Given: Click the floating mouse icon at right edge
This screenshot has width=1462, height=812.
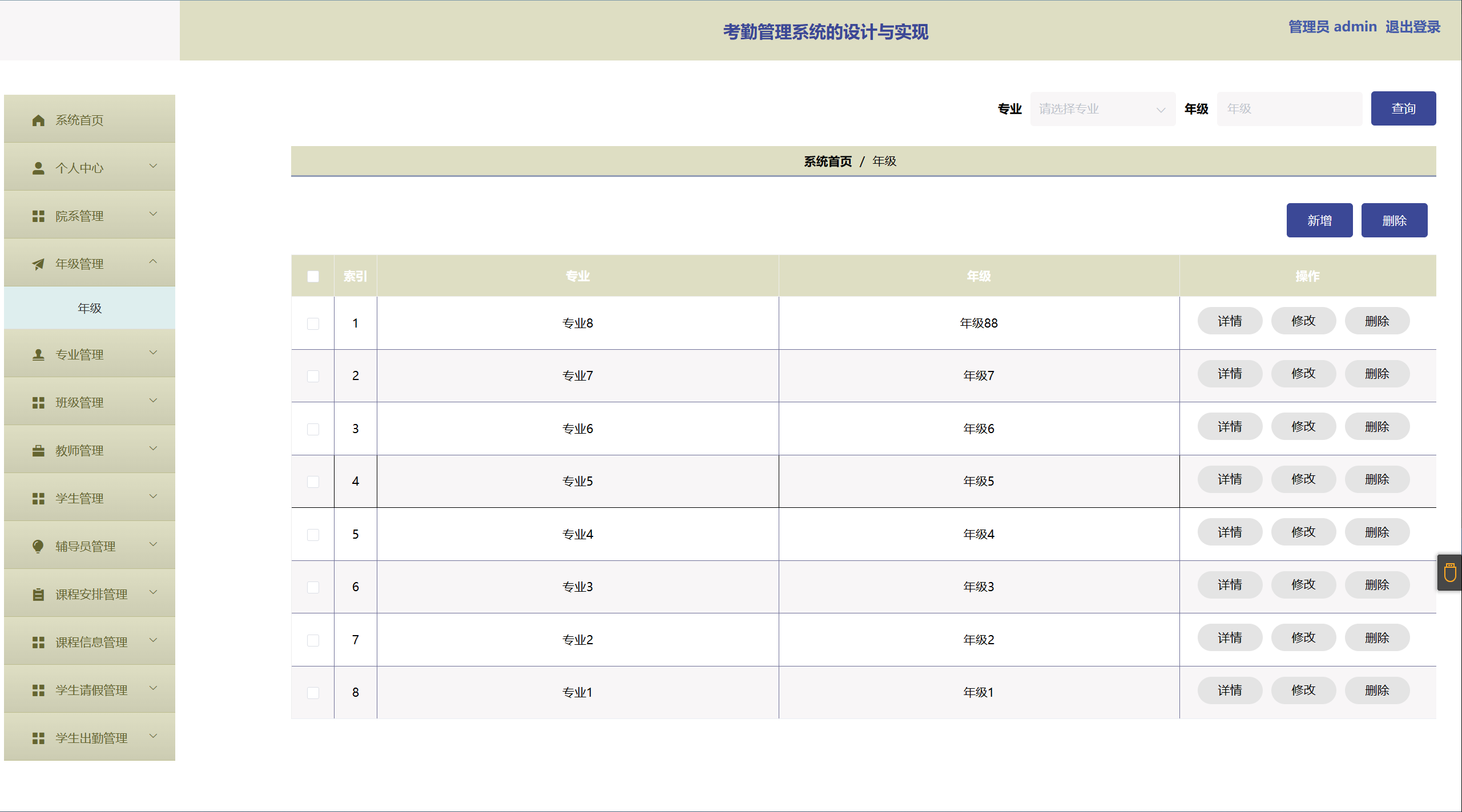Looking at the screenshot, I should [1450, 572].
